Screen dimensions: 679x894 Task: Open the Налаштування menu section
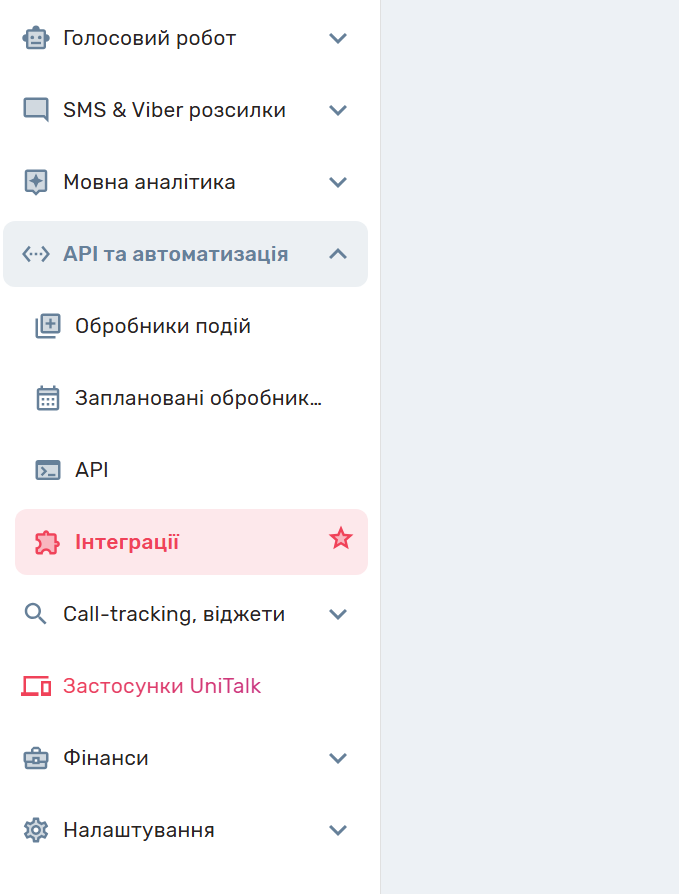(x=139, y=831)
